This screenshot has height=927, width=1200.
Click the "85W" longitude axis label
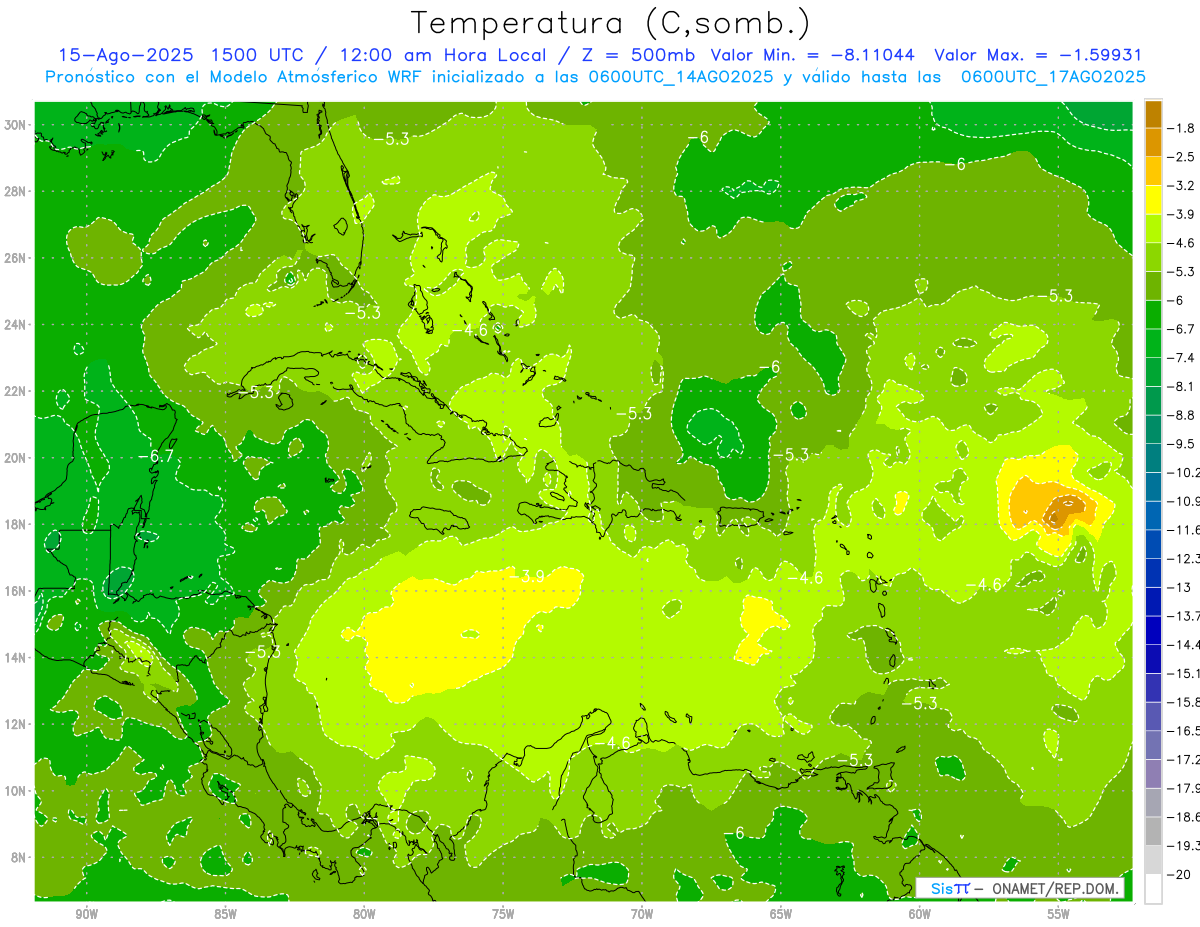click(x=225, y=914)
